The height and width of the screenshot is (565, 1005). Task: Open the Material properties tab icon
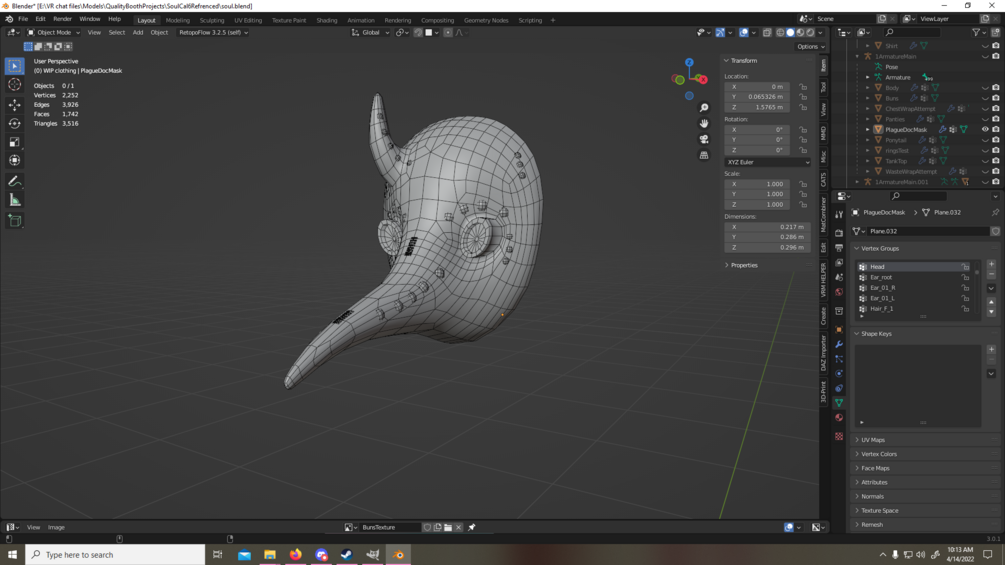pos(839,418)
